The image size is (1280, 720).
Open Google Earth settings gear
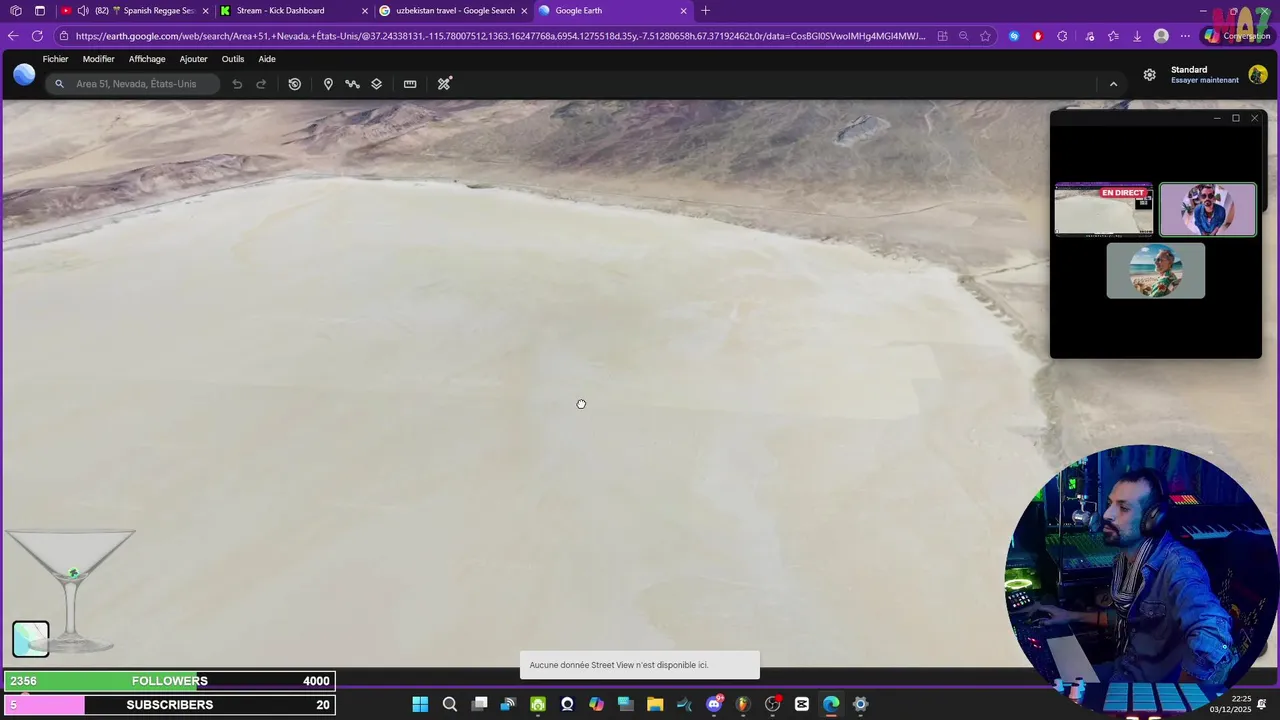click(x=1150, y=75)
